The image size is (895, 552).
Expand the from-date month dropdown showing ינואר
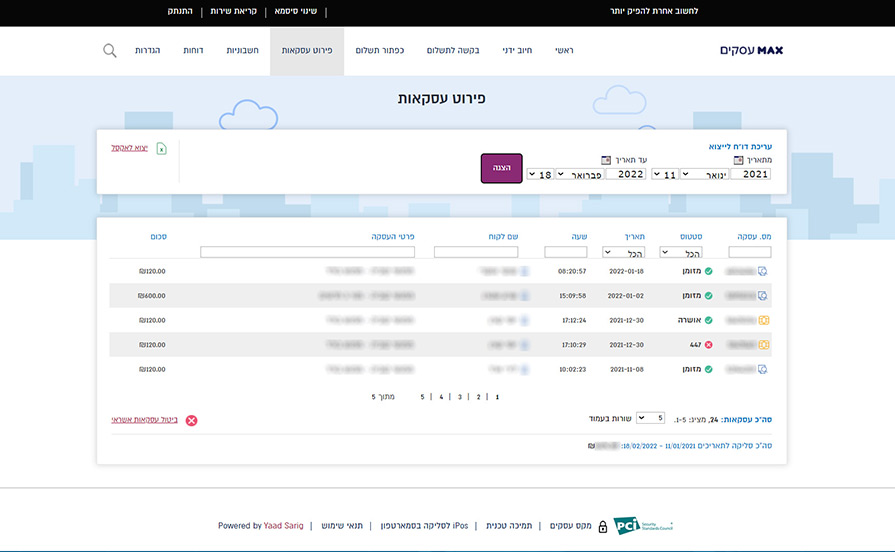pos(704,174)
